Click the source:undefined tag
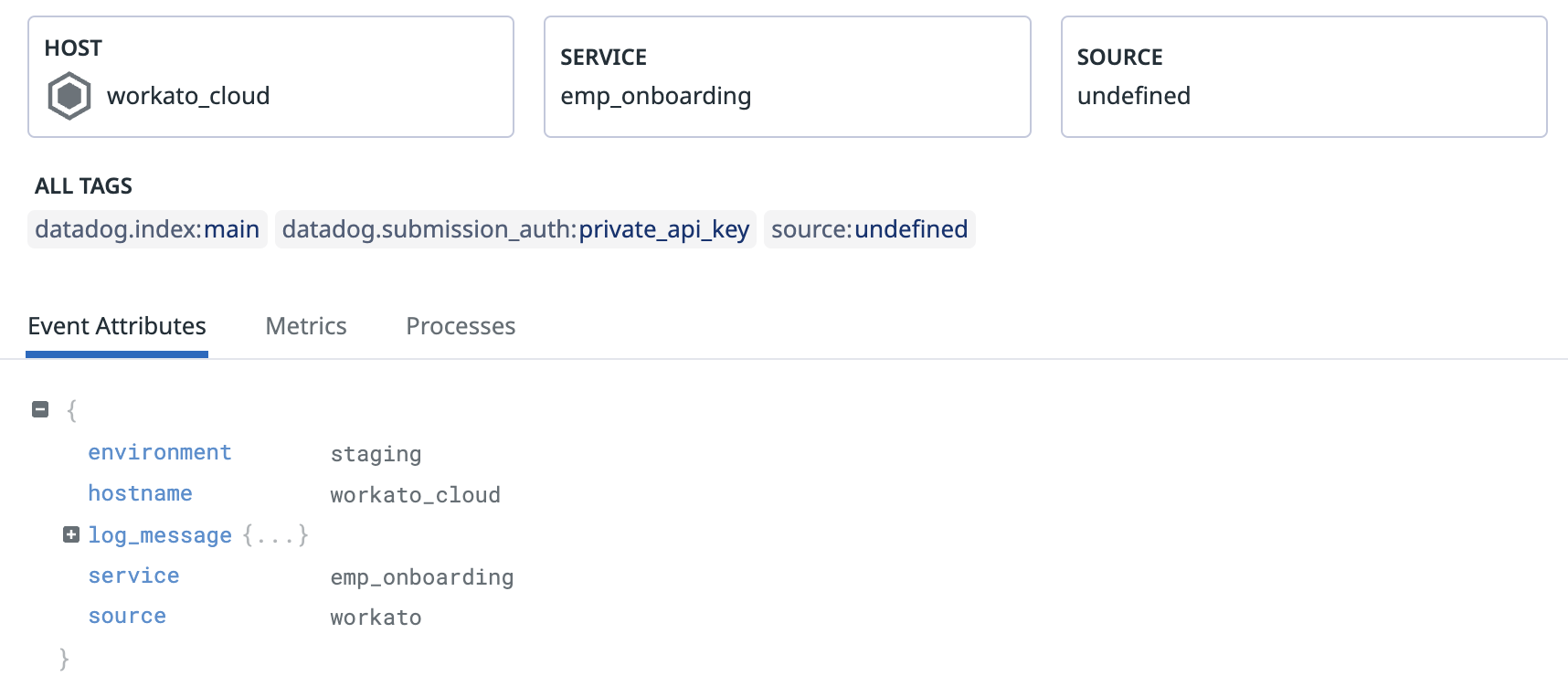The height and width of the screenshot is (697, 1568). coord(869,229)
